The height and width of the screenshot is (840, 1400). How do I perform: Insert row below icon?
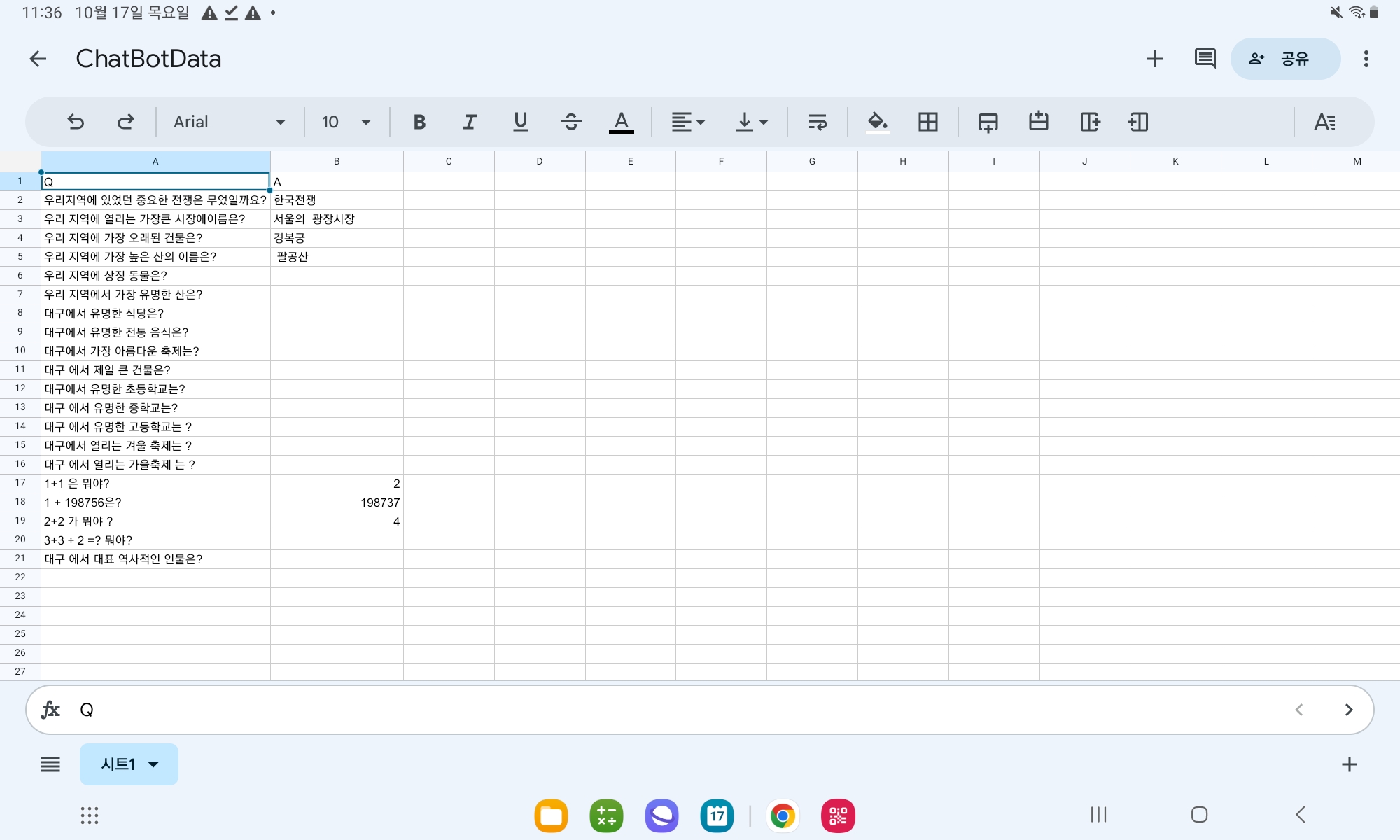click(988, 122)
